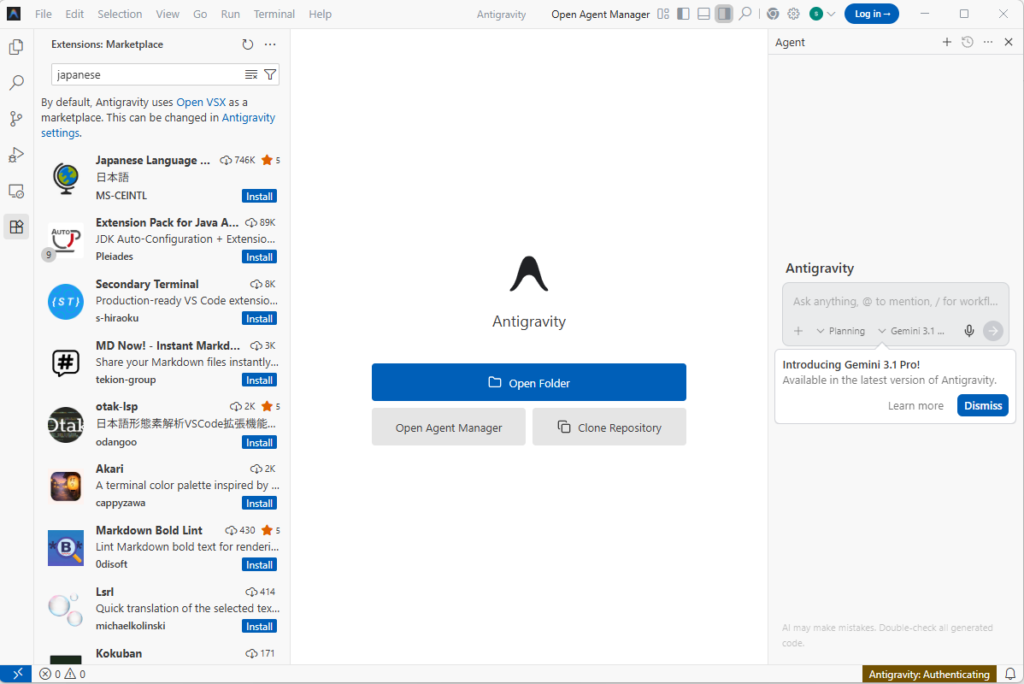Open the Explorer files view

[x=16, y=47]
